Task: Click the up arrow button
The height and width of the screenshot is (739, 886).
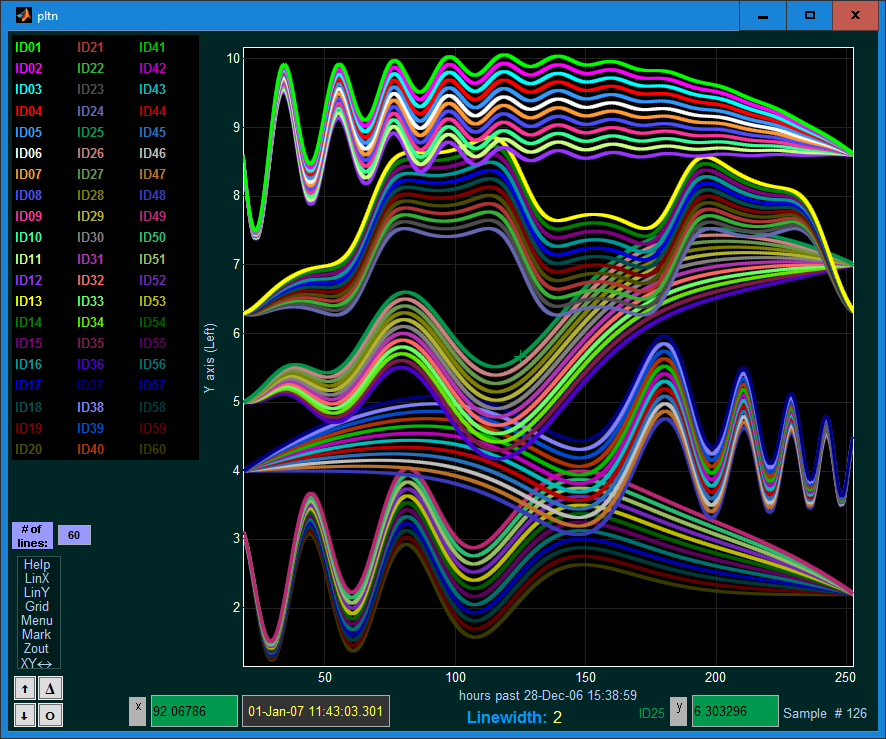Action: [25, 688]
